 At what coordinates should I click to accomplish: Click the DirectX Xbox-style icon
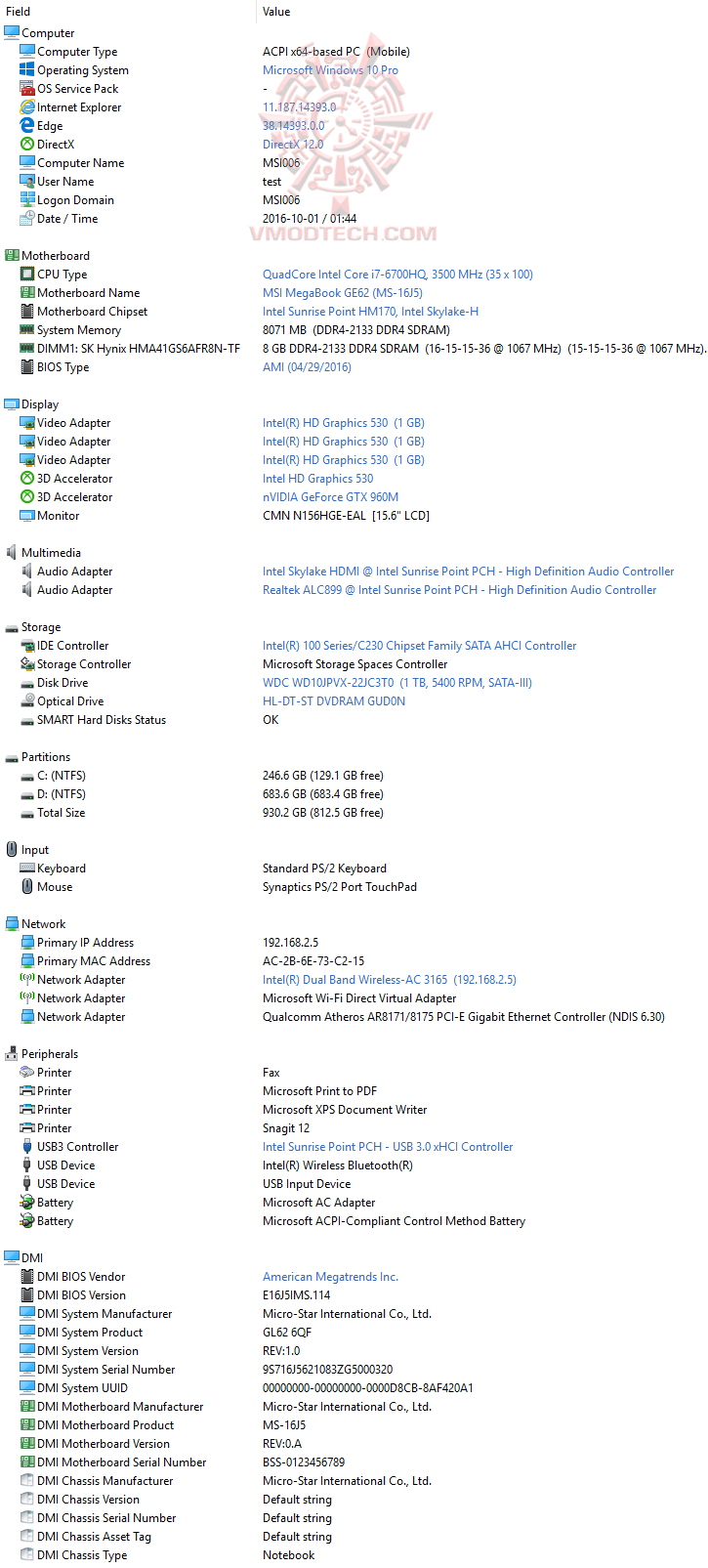27,144
